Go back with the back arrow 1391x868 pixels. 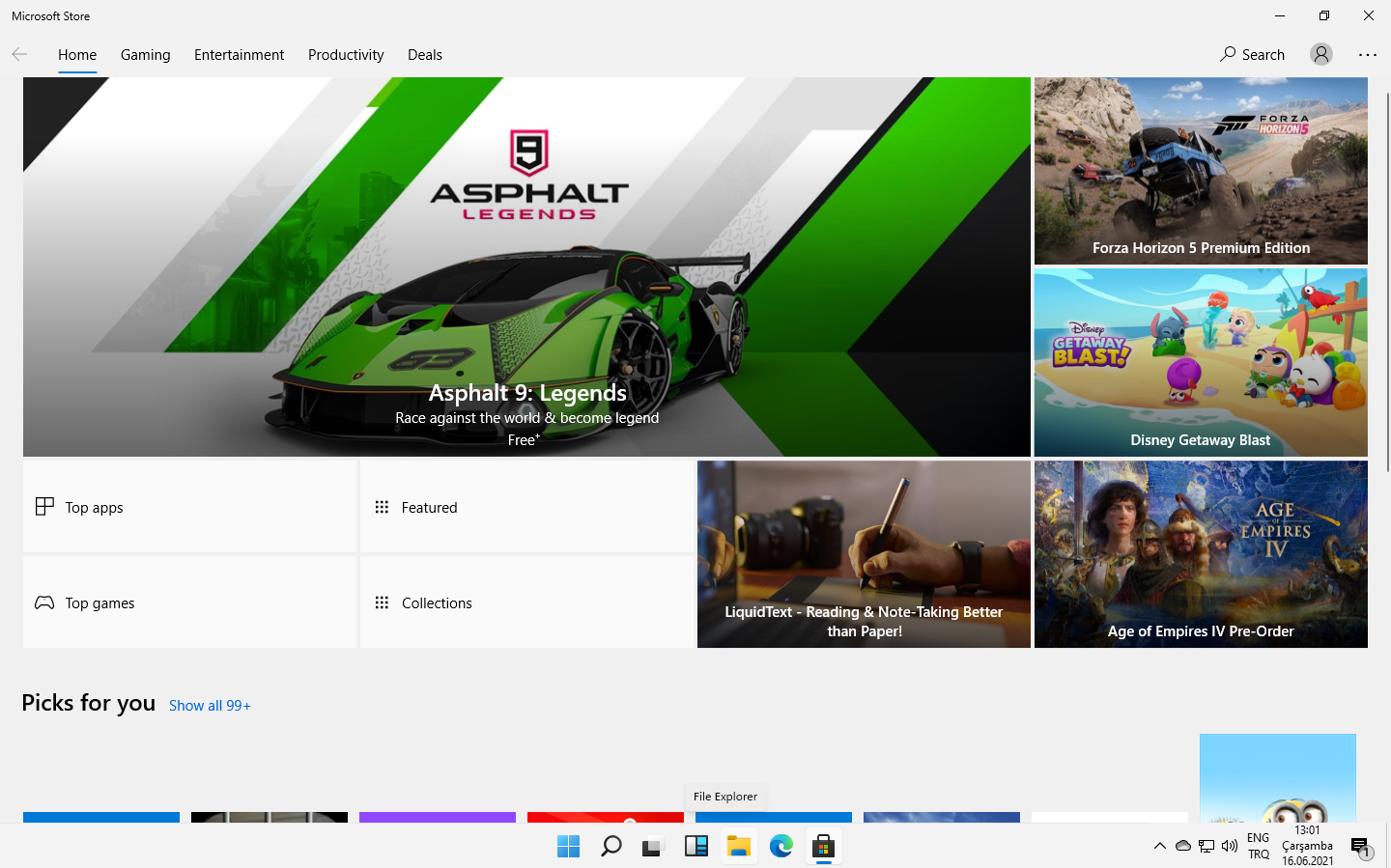[19, 54]
